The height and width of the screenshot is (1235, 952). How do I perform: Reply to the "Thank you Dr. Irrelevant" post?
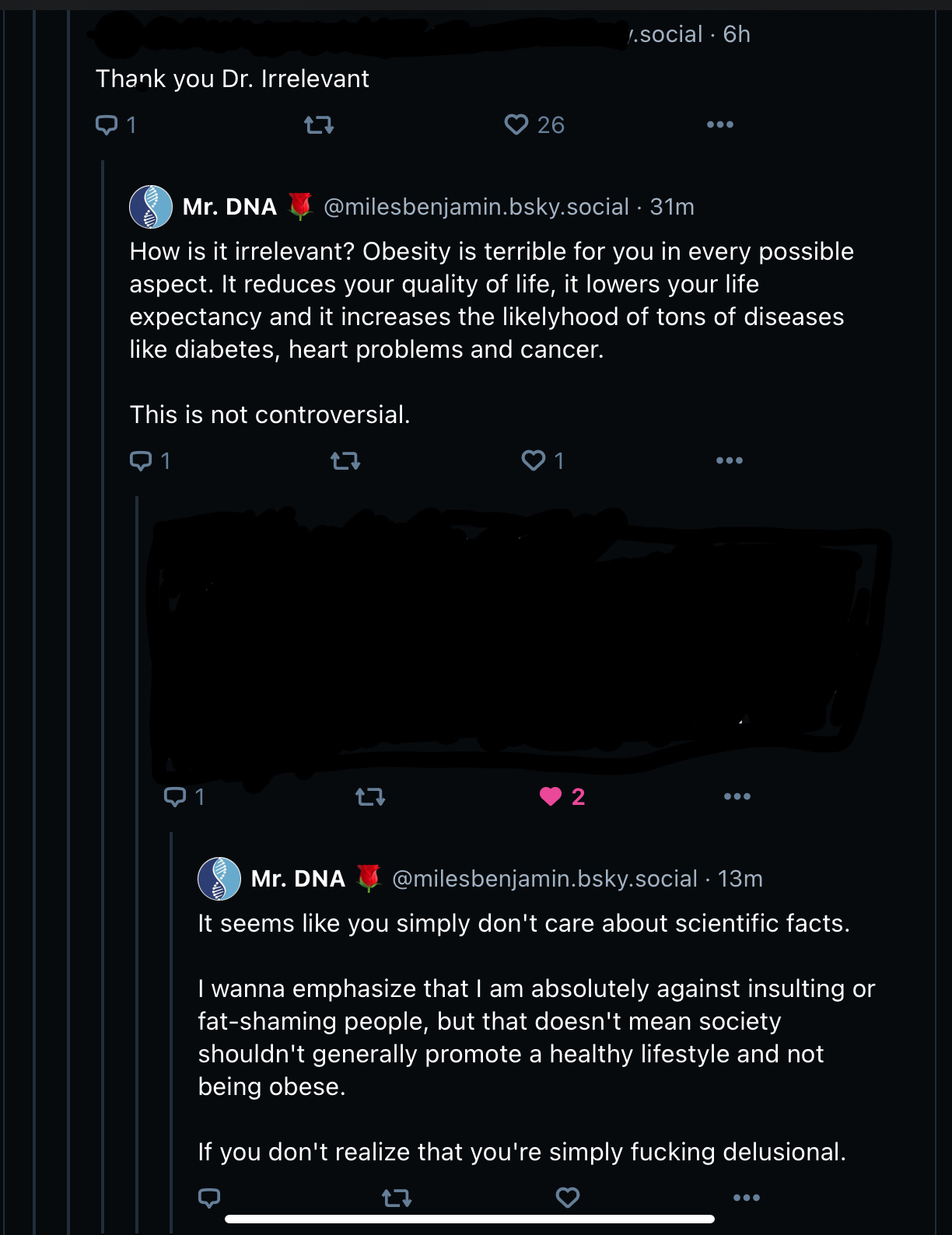pyautogui.click(x=106, y=124)
